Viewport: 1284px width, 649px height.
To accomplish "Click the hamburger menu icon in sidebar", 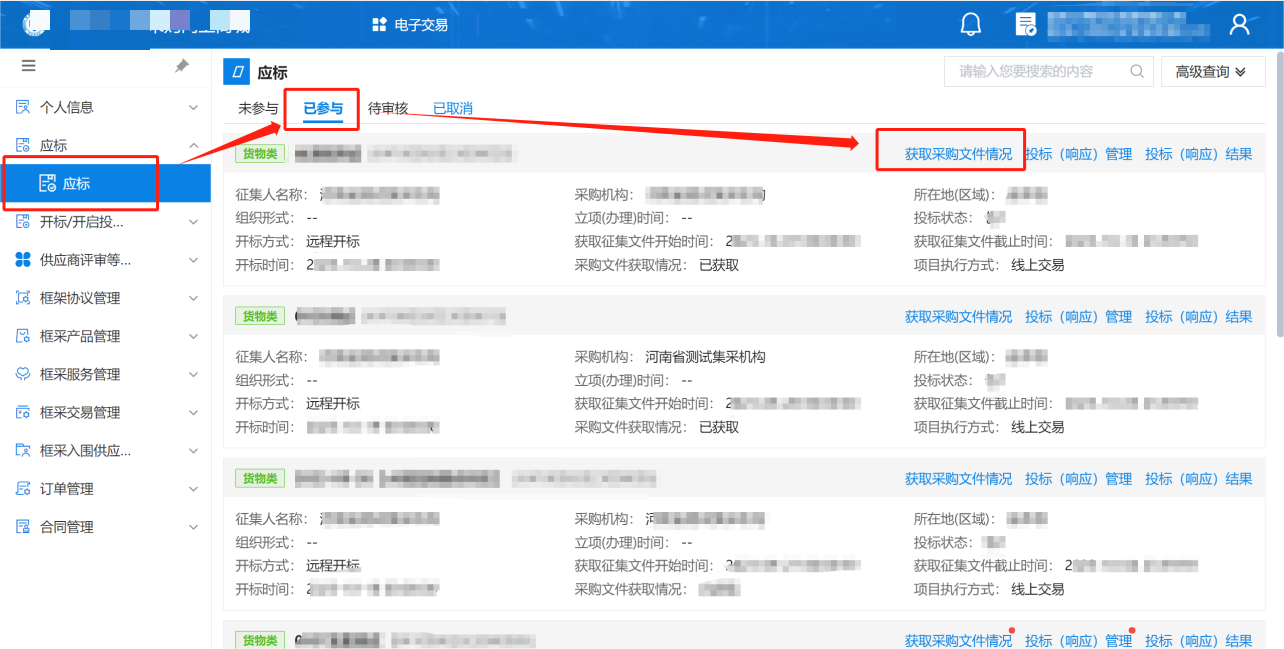I will point(28,66).
